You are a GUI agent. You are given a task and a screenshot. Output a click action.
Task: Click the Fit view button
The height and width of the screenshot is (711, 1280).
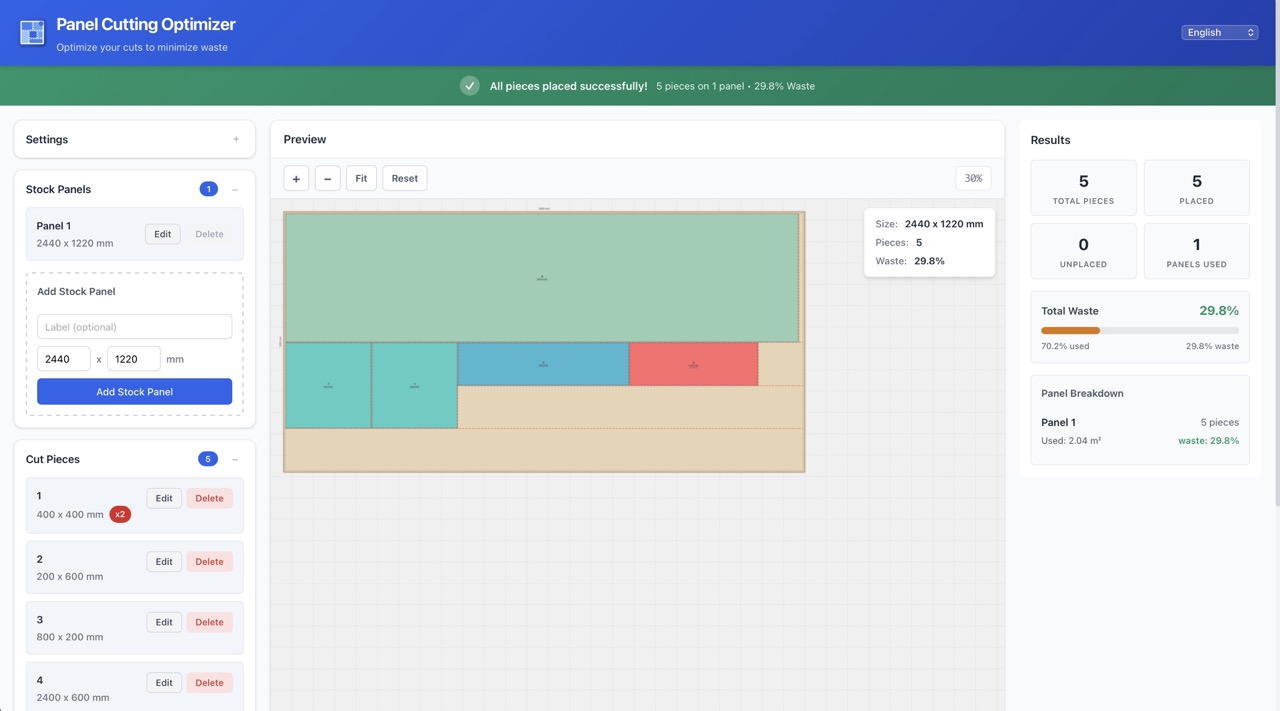click(361, 178)
